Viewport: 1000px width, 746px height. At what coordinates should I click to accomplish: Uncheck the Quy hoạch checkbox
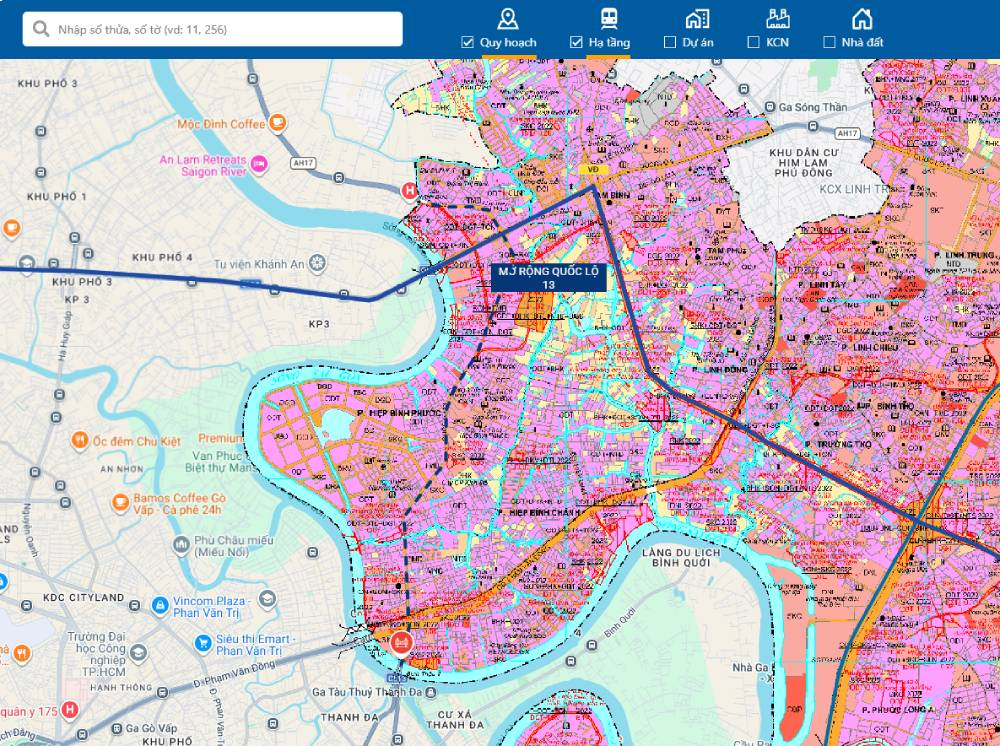click(467, 43)
